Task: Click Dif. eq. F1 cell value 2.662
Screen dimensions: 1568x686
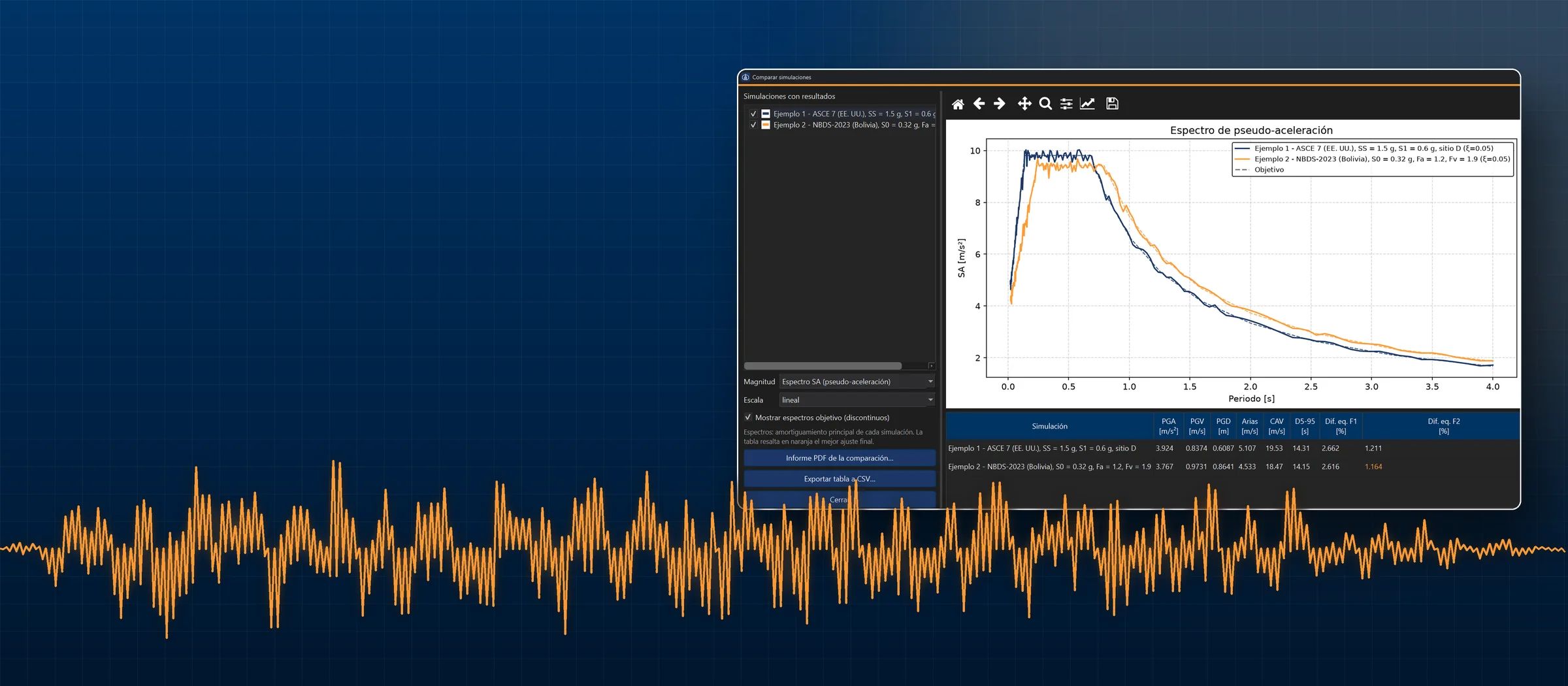Action: point(1330,448)
